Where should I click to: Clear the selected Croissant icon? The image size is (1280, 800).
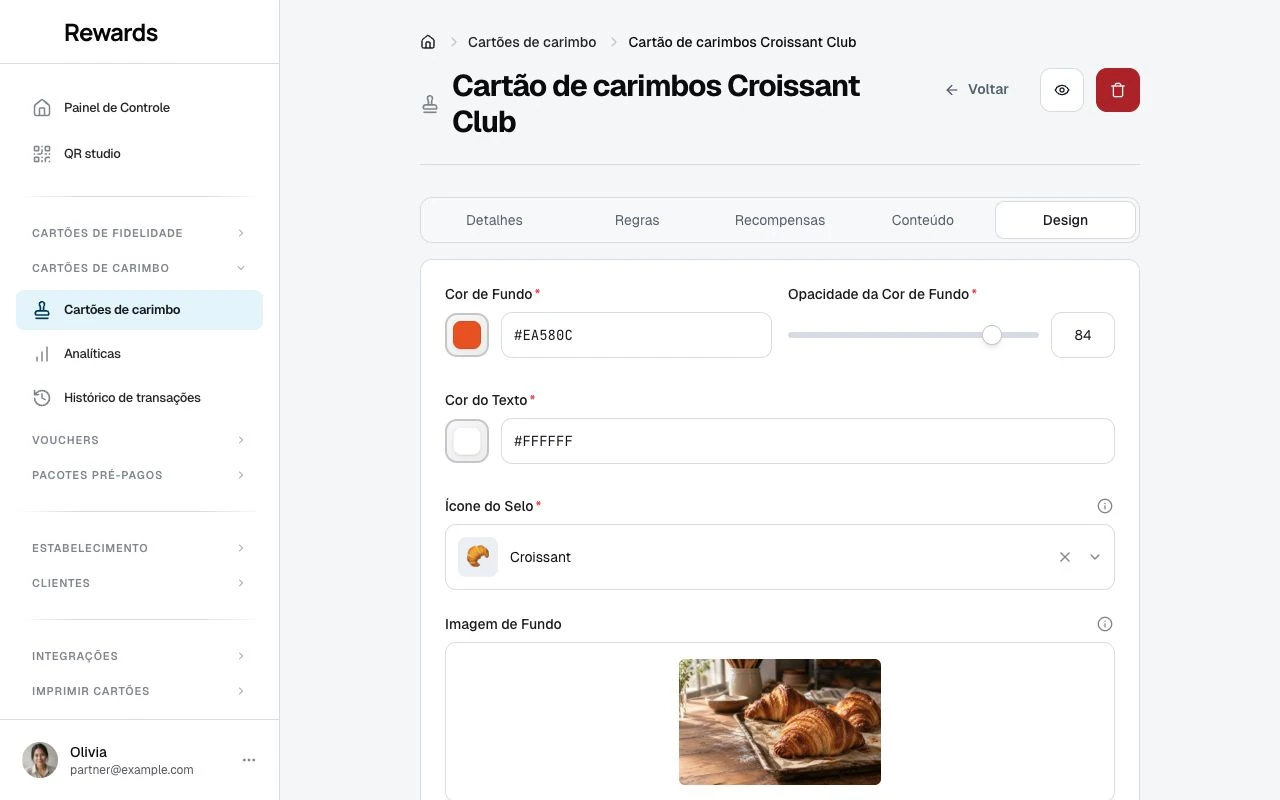point(1065,557)
